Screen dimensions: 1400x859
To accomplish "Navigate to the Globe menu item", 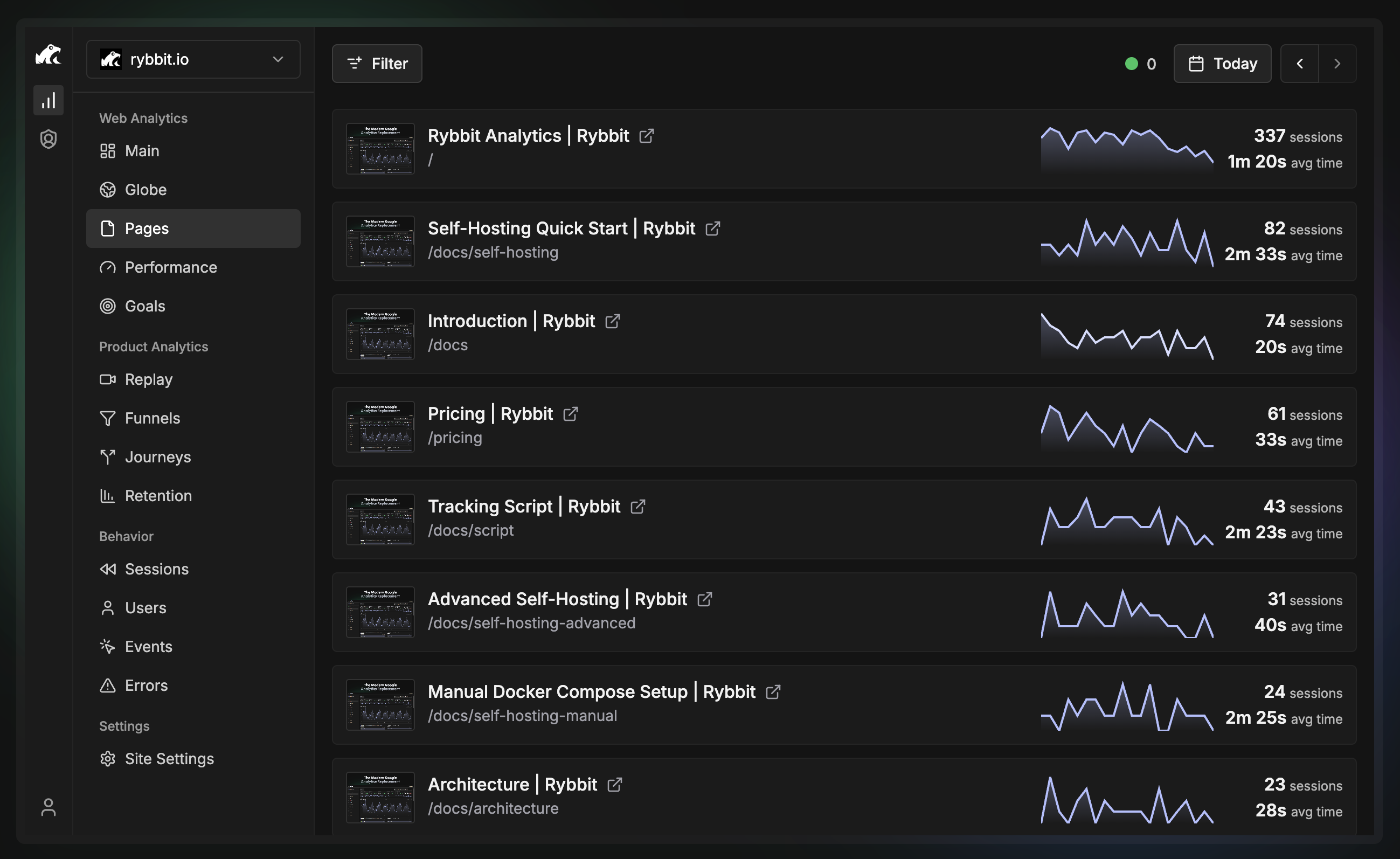I will coord(145,190).
